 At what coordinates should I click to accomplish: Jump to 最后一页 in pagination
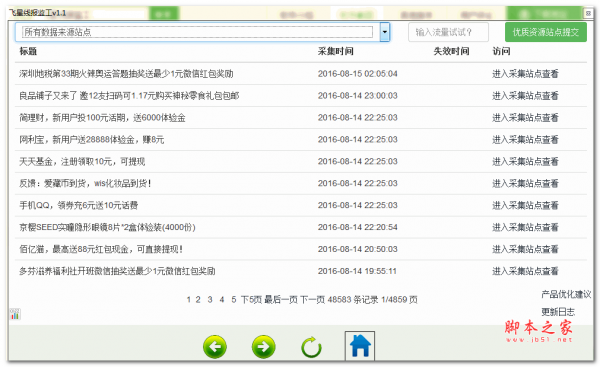point(281,300)
